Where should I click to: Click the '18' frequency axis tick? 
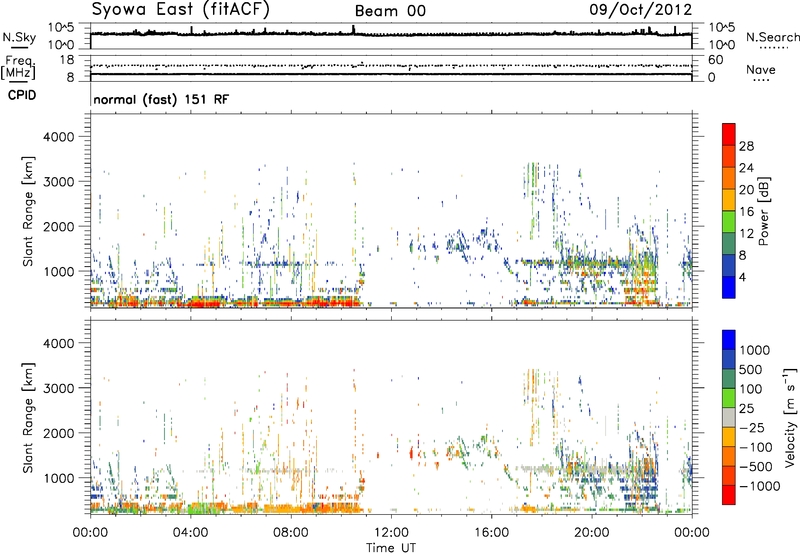[x=67, y=60]
